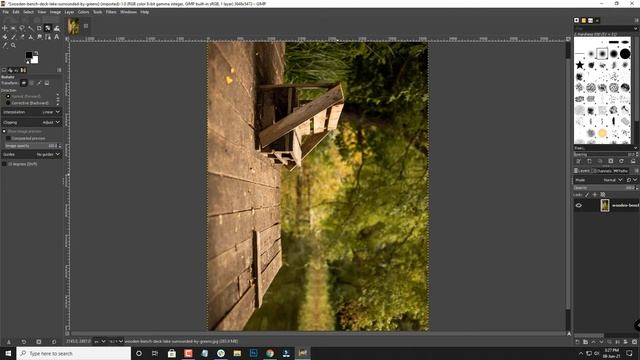Refresh the brushes list

(x=621, y=161)
